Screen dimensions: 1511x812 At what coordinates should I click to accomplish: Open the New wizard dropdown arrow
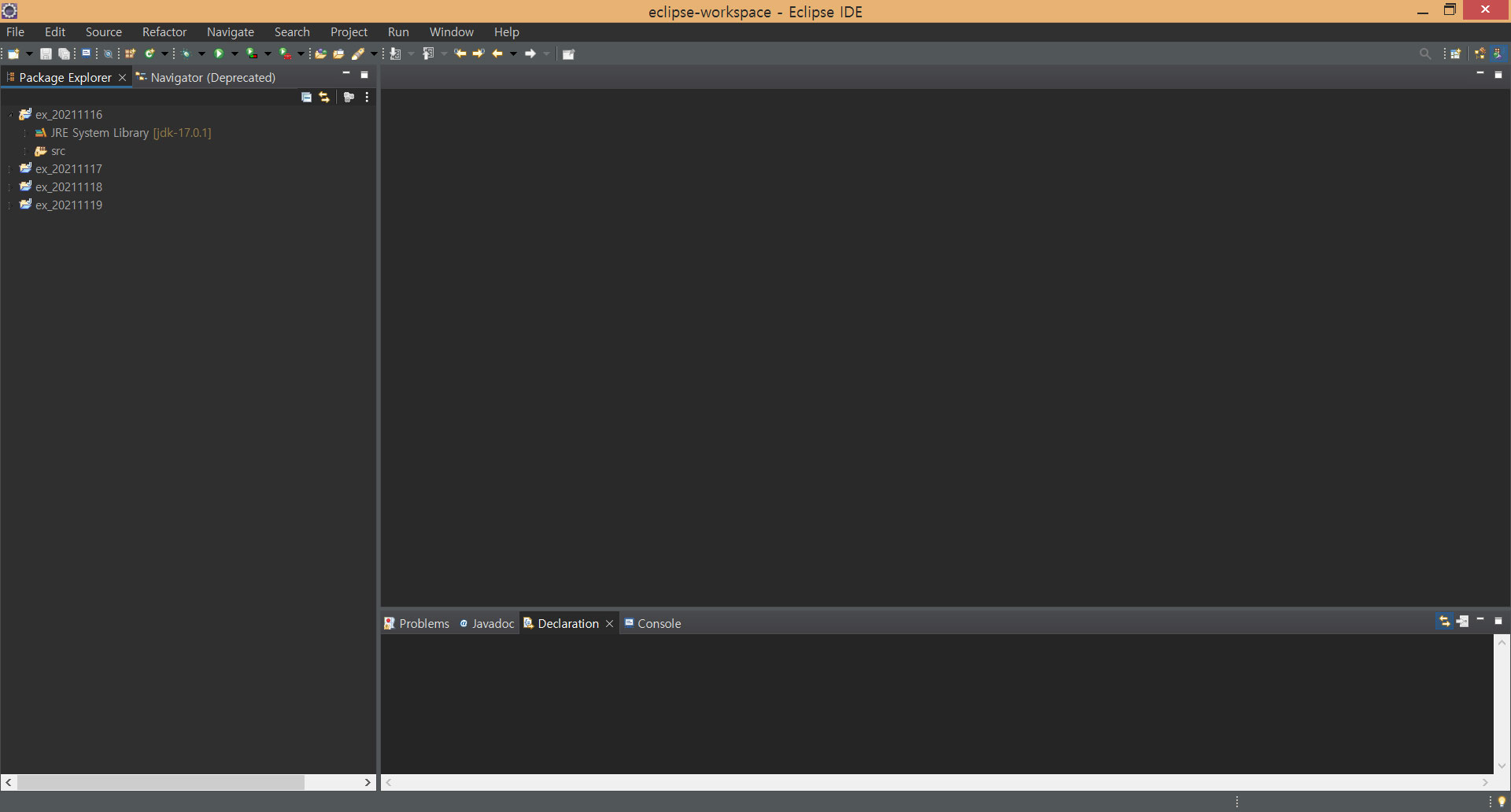click(29, 54)
